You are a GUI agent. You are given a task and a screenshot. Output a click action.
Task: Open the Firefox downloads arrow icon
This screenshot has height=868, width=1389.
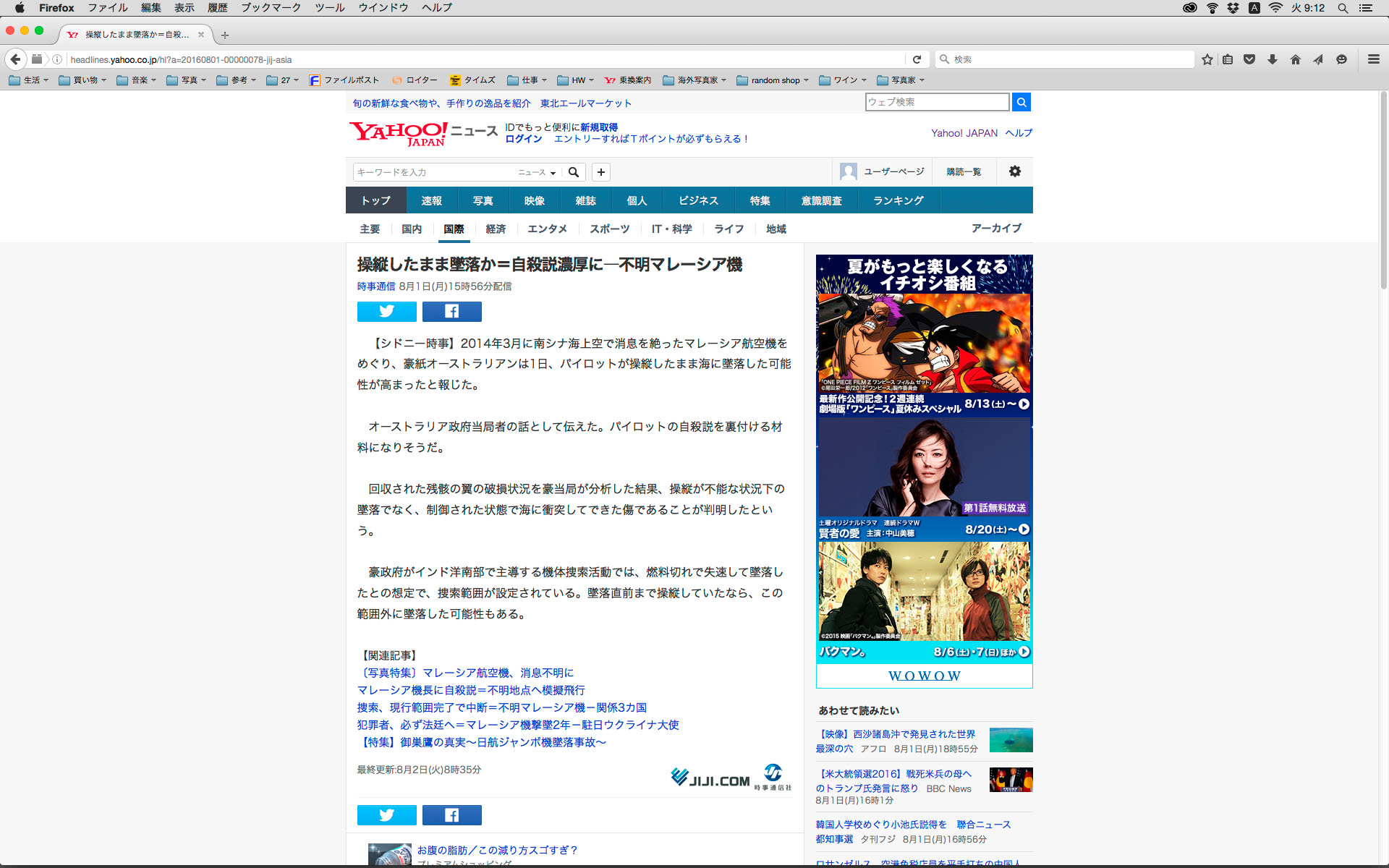click(x=1272, y=59)
